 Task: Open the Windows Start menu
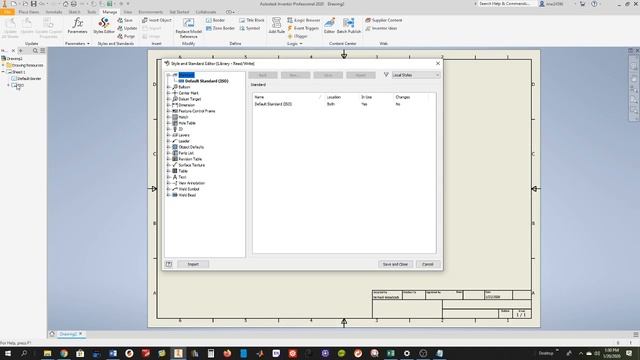coord(7,353)
